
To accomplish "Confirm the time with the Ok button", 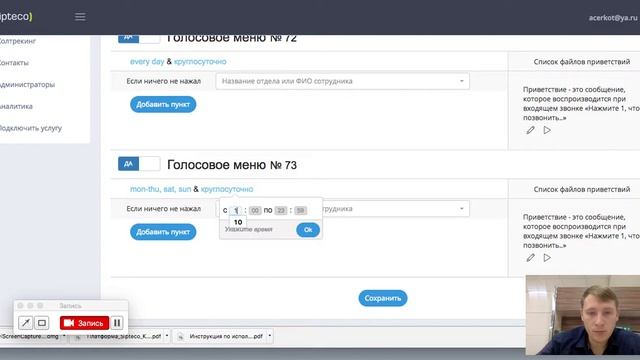I will pyautogui.click(x=308, y=230).
